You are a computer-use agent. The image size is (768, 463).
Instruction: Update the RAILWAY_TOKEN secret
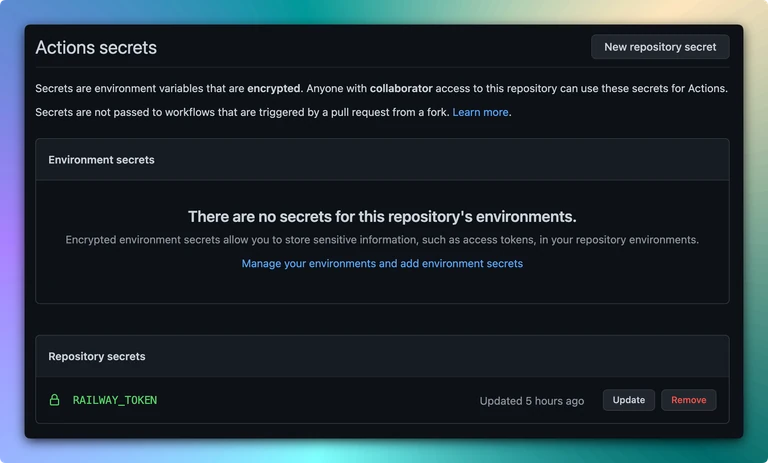pos(628,400)
